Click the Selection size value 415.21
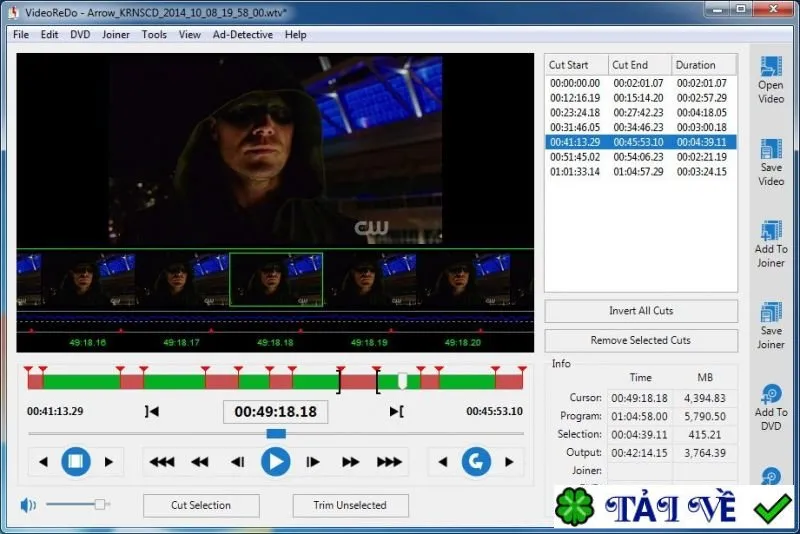The width and height of the screenshot is (800, 534). pyautogui.click(x=705, y=435)
